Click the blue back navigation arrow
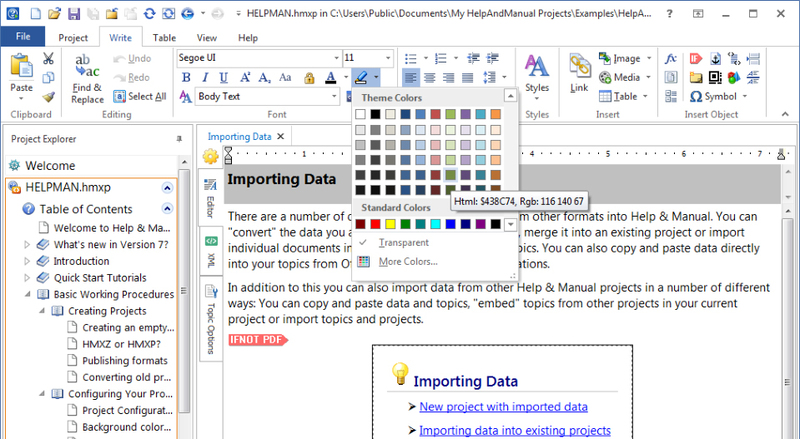This screenshot has height=439, width=800. [187, 14]
